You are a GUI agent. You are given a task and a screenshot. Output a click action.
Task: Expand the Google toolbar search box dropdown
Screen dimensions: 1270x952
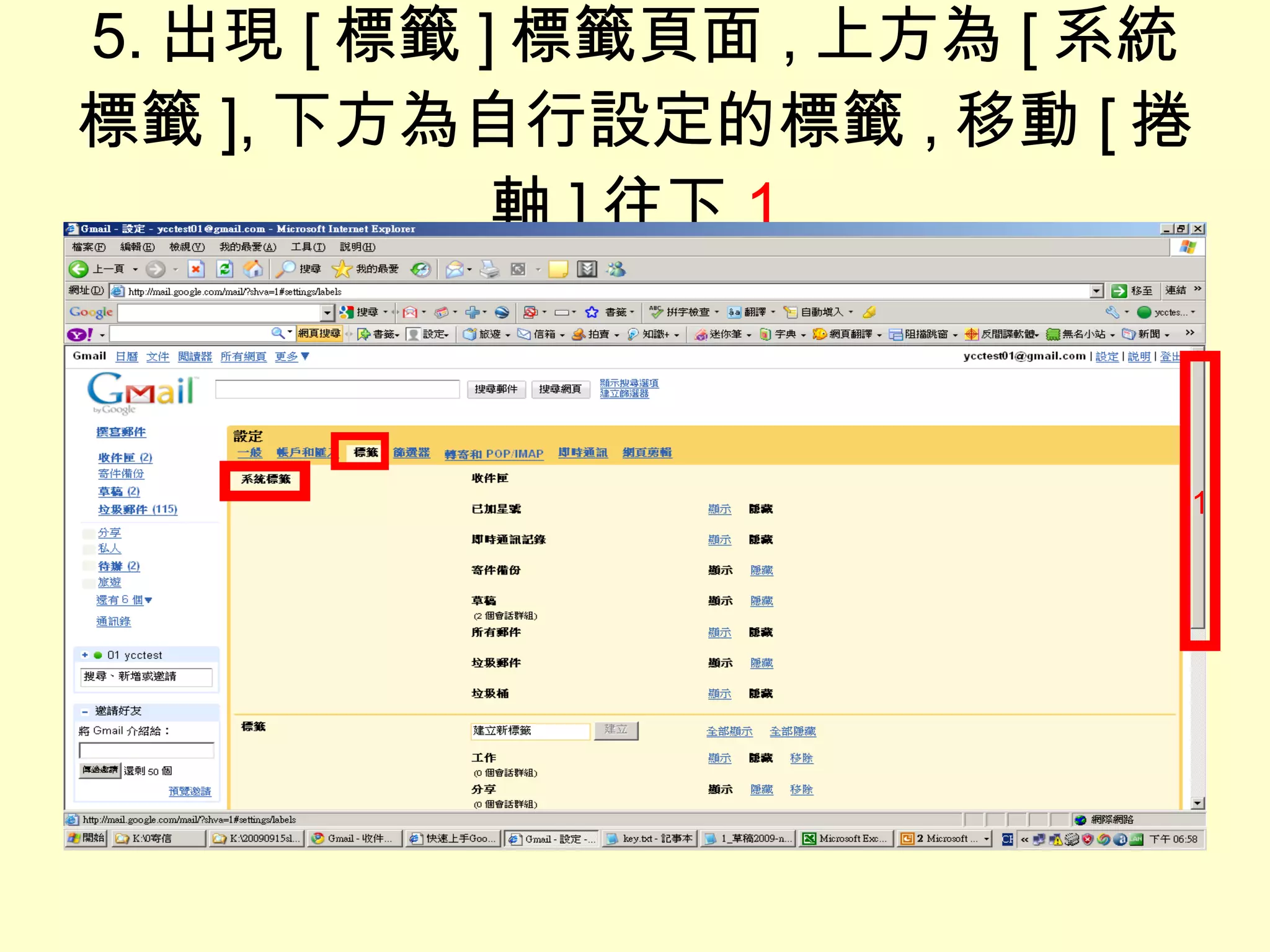pyautogui.click(x=327, y=312)
